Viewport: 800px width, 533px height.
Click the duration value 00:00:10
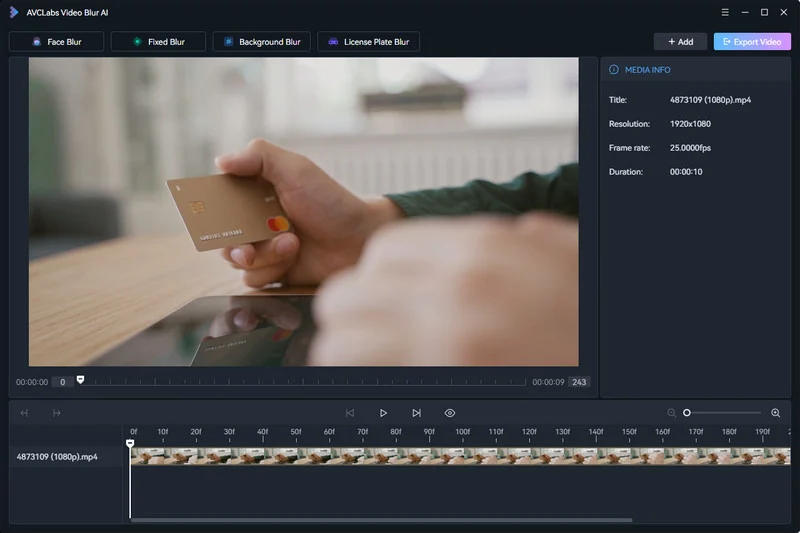pos(686,172)
